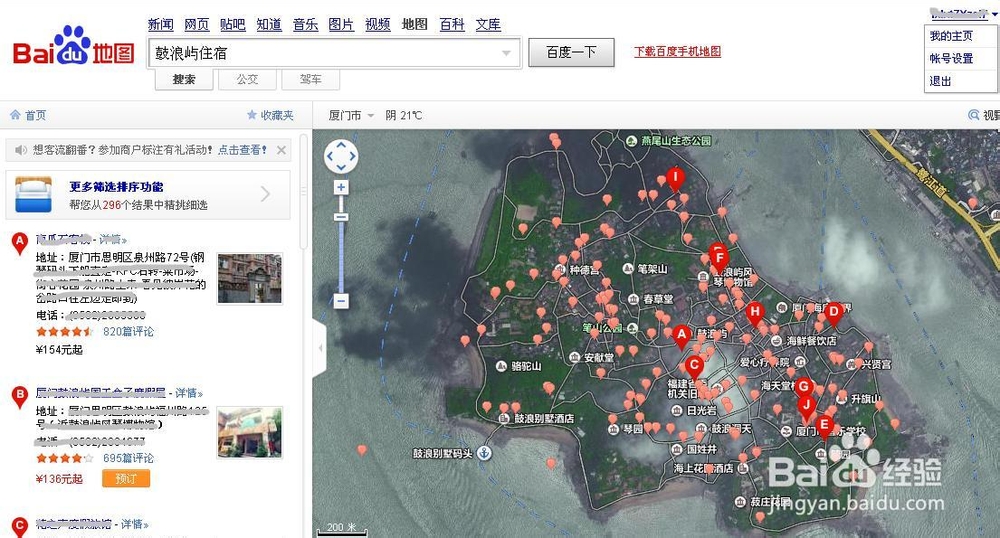Viewport: 1000px width, 538px height.
Task: Open the 新闻 navigation link
Action: (x=161, y=24)
